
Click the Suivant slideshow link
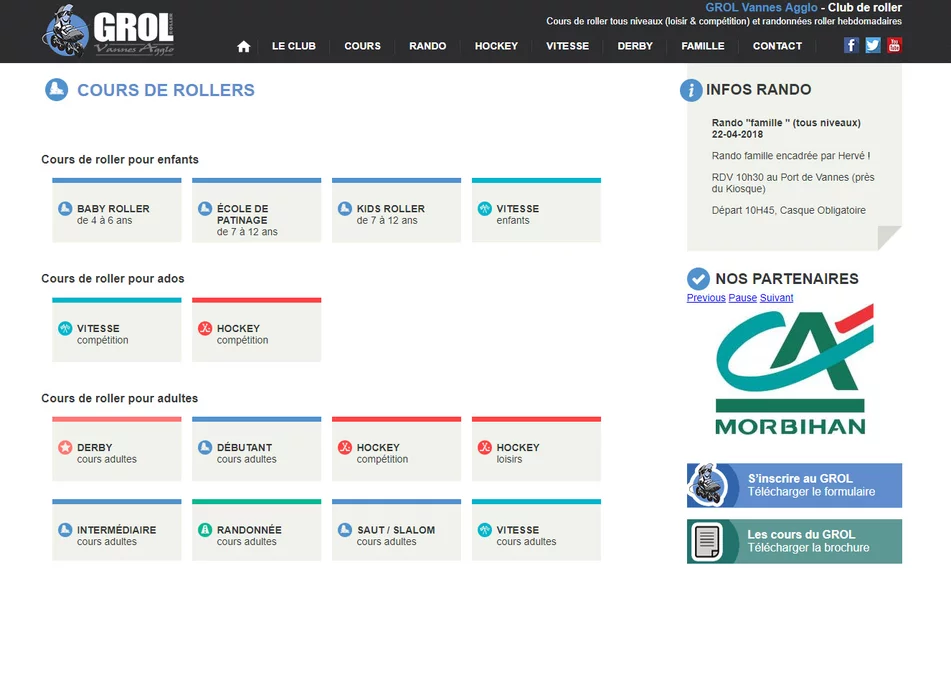776,298
